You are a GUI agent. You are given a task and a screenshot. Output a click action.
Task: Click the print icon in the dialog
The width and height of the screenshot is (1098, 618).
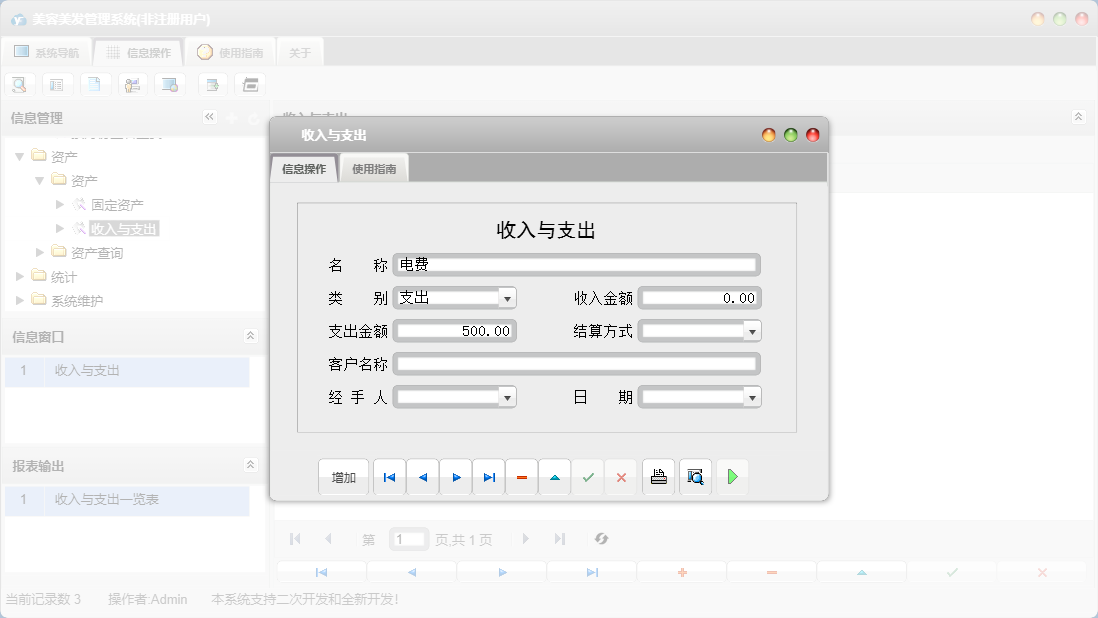pos(658,477)
